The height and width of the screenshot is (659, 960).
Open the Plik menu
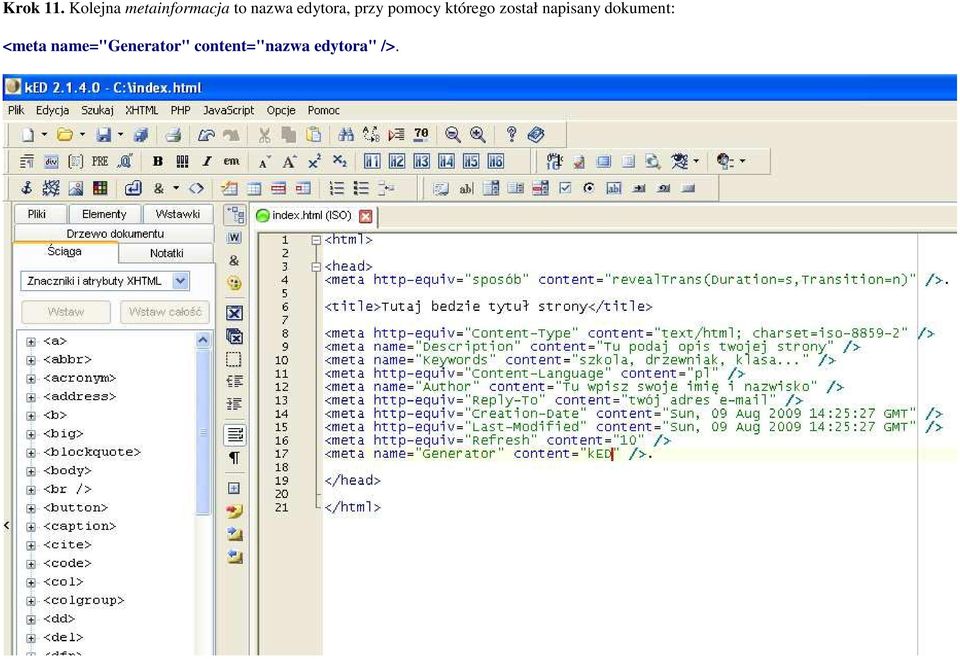[x=16, y=110]
